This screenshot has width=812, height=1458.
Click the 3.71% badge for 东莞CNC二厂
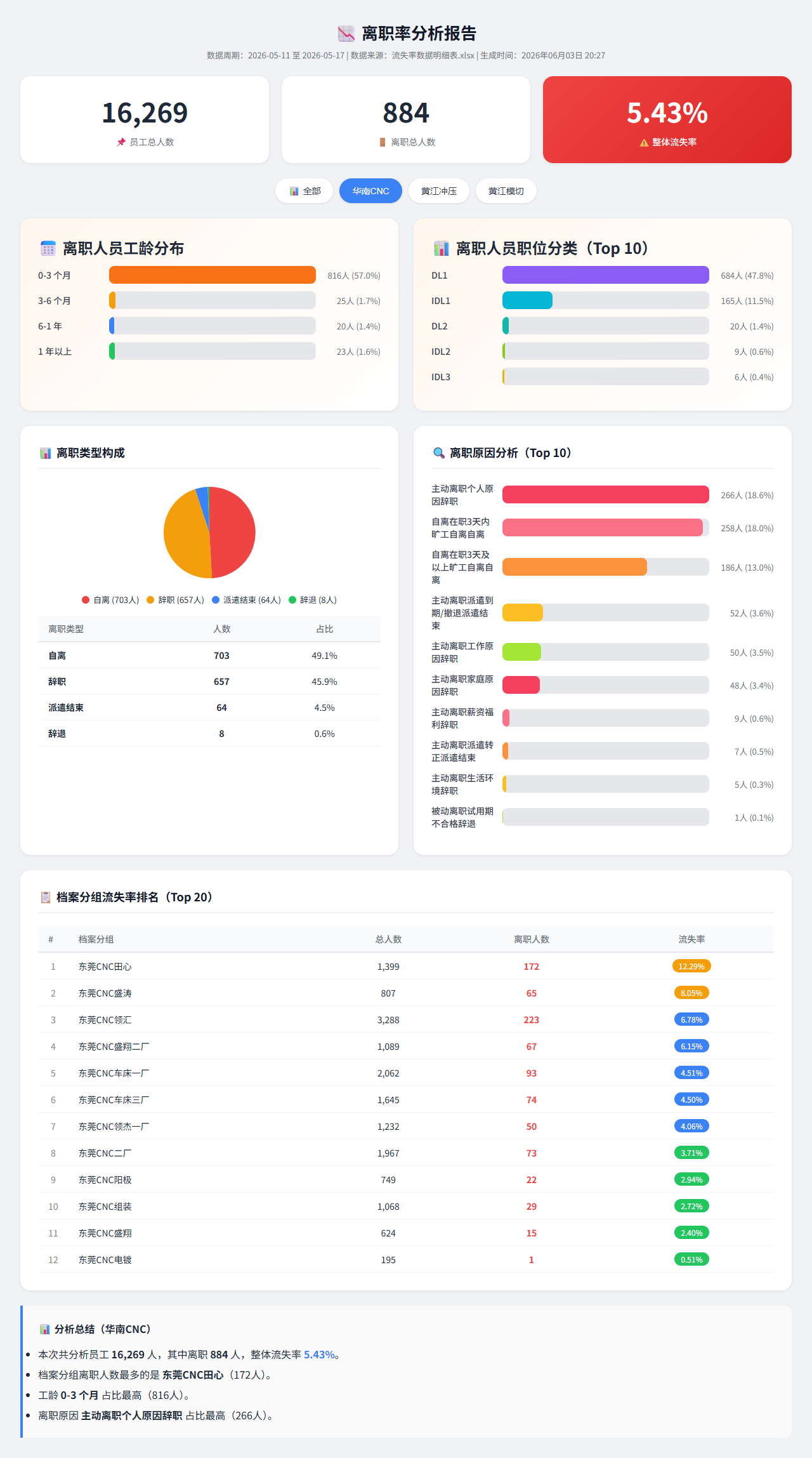[691, 1153]
